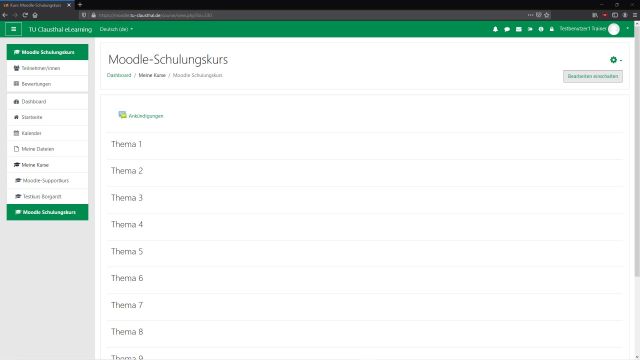
Task: Reload the page with browser refresh icon
Action: [25, 15]
